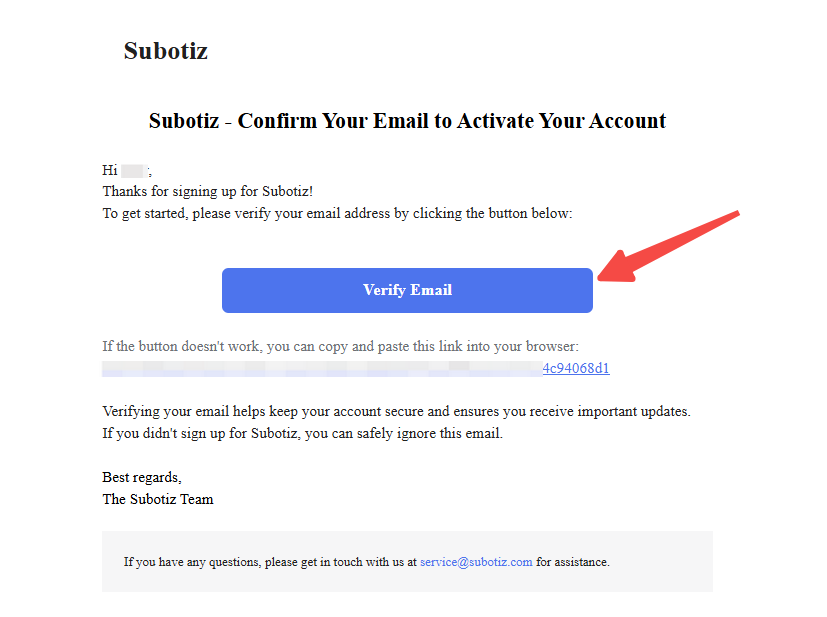This screenshot has width=827, height=617.
Task: Click the Confirm Your Email heading
Action: pos(407,121)
